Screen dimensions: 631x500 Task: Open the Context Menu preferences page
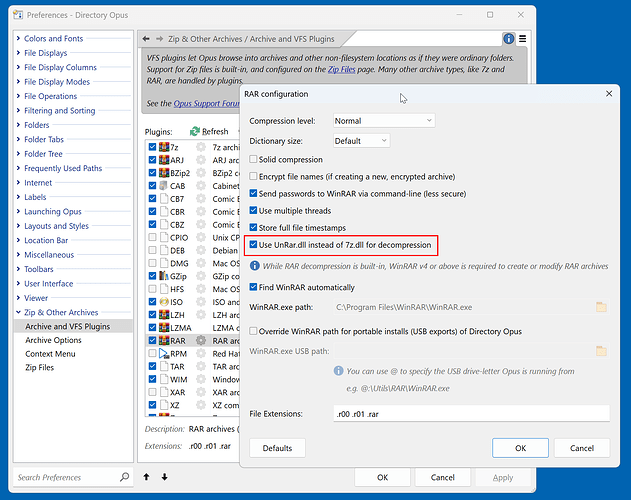tap(50, 353)
